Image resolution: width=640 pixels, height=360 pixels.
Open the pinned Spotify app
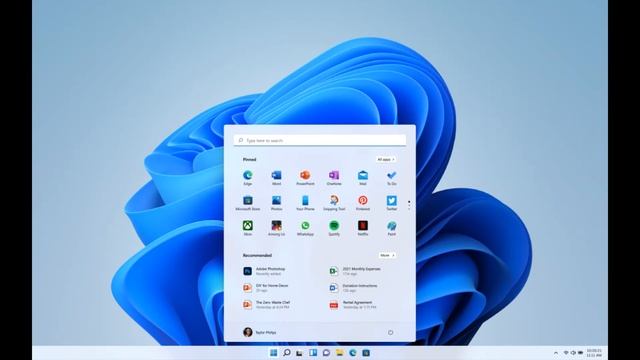coord(334,228)
